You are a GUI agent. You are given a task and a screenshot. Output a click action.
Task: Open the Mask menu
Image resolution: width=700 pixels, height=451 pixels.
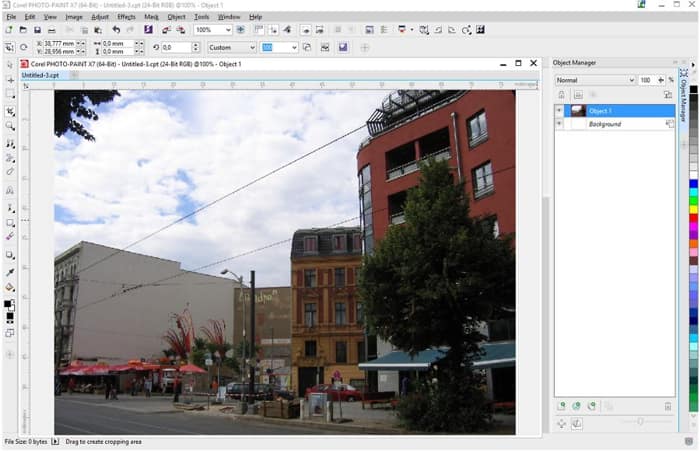point(151,17)
